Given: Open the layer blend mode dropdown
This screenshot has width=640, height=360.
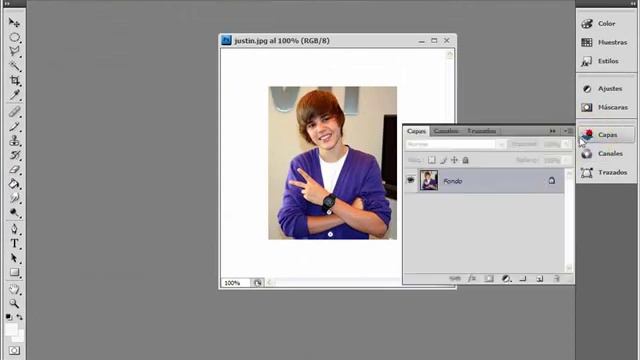Looking at the screenshot, I should (x=456, y=144).
